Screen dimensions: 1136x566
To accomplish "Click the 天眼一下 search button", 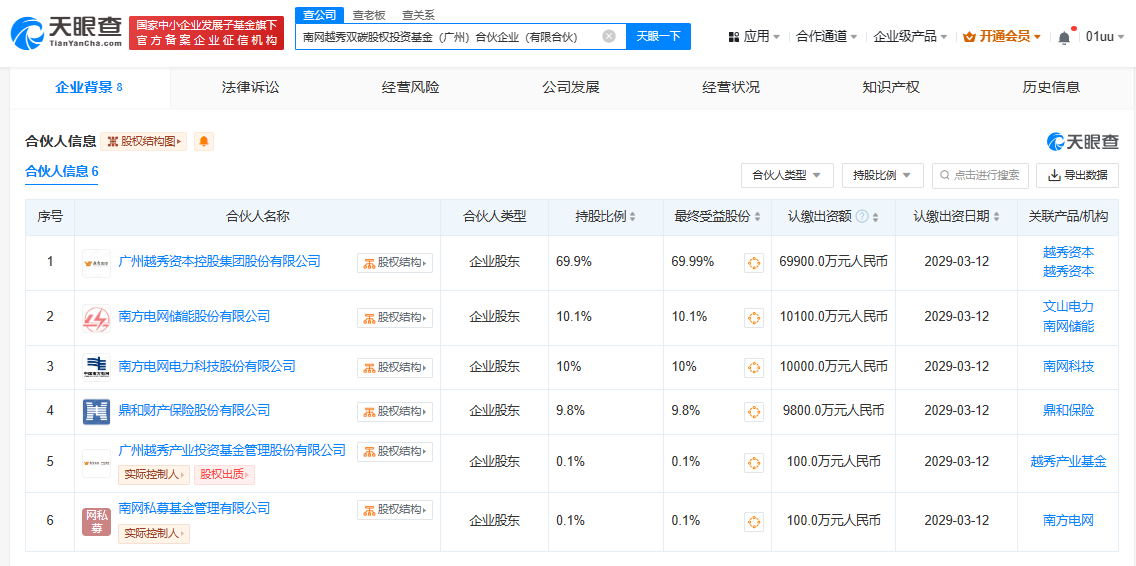I will [658, 37].
